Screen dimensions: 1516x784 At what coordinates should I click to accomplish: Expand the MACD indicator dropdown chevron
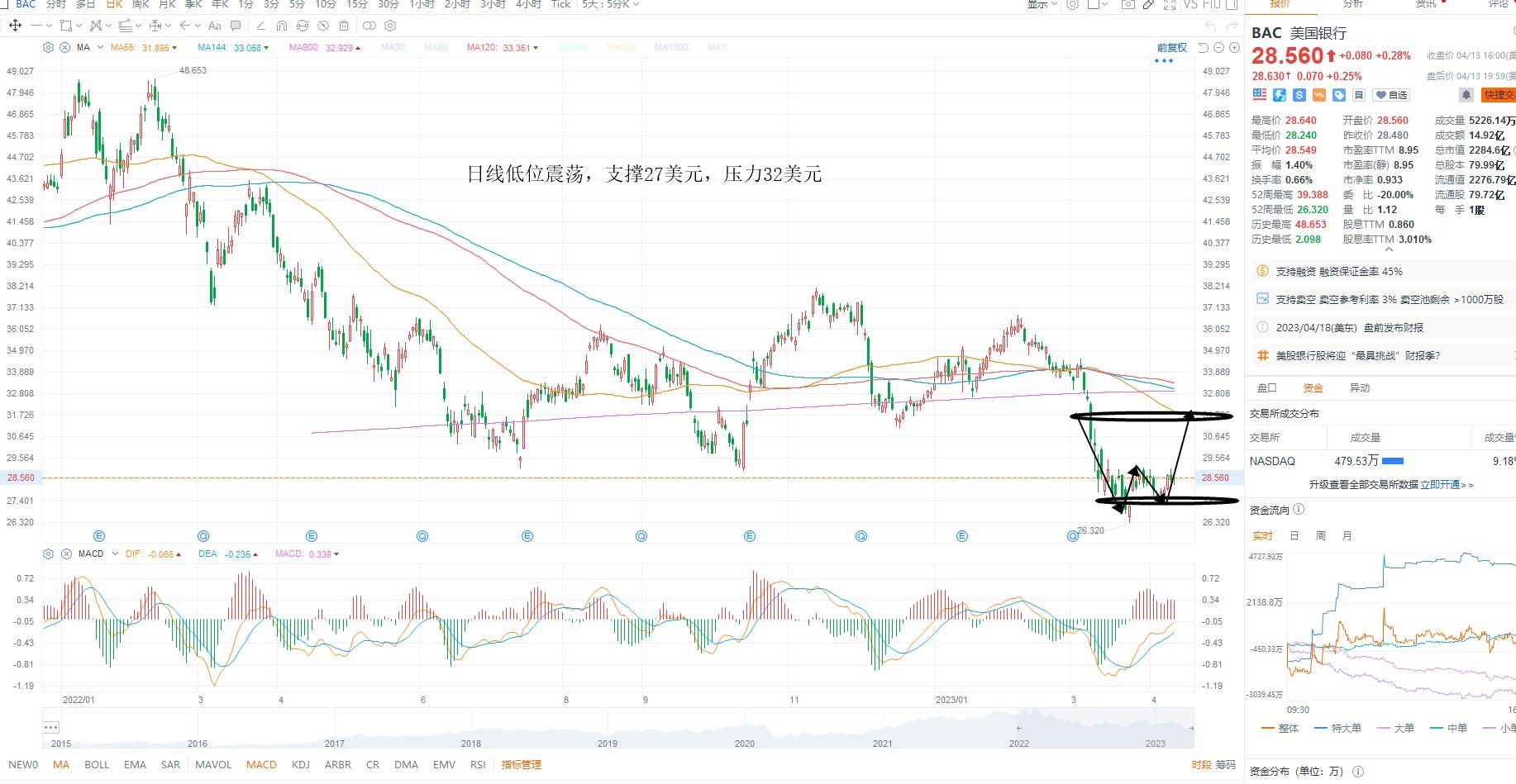click(115, 554)
